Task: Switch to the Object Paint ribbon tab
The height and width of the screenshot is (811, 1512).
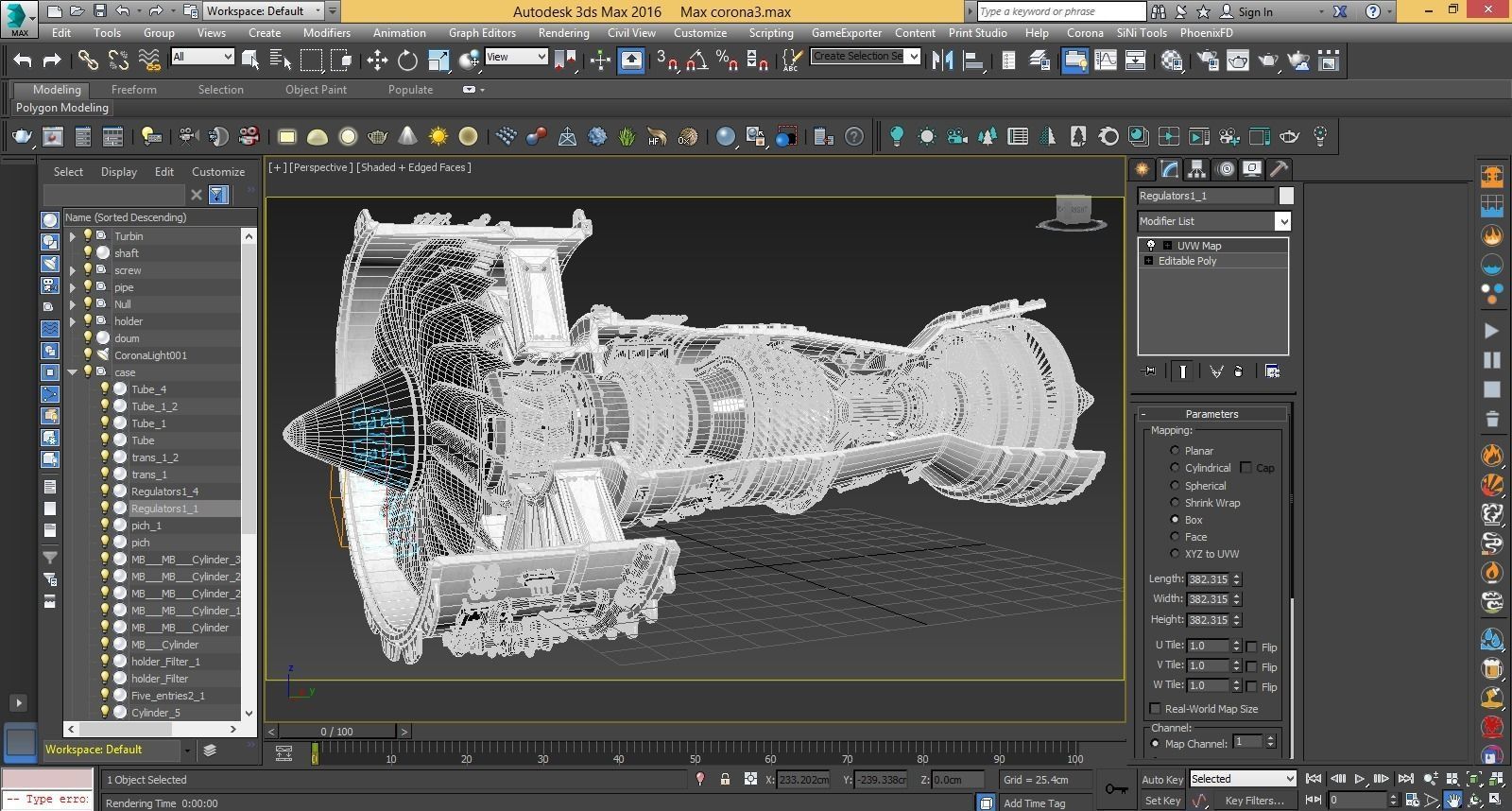Action: click(x=316, y=90)
